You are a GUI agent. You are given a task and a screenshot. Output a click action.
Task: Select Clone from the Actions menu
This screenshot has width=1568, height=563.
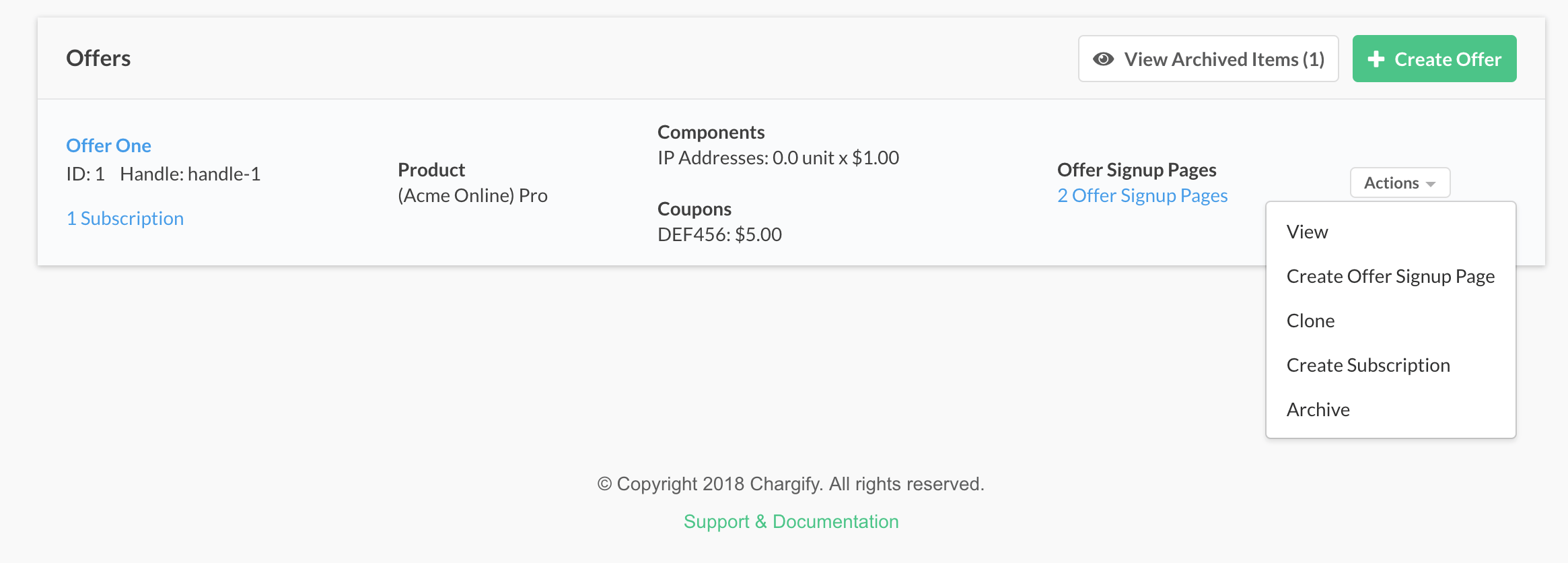1310,321
